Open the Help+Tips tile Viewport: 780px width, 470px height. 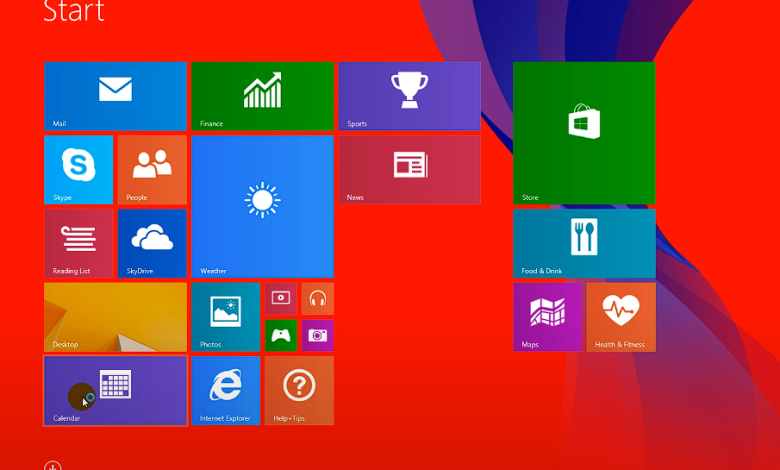(299, 390)
